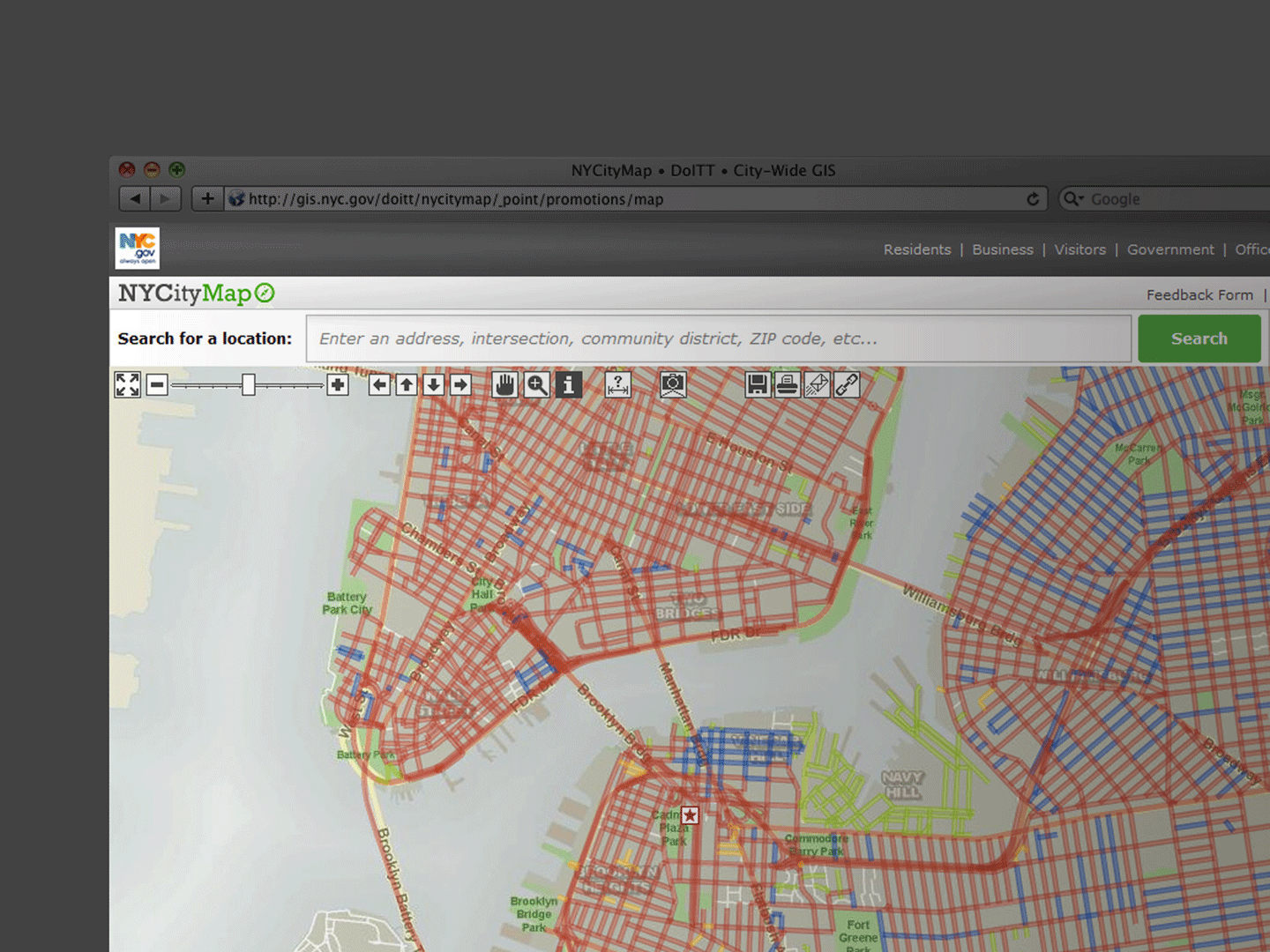Click the Williamsburg Brdg map label
1270x952 pixels.
click(x=961, y=616)
